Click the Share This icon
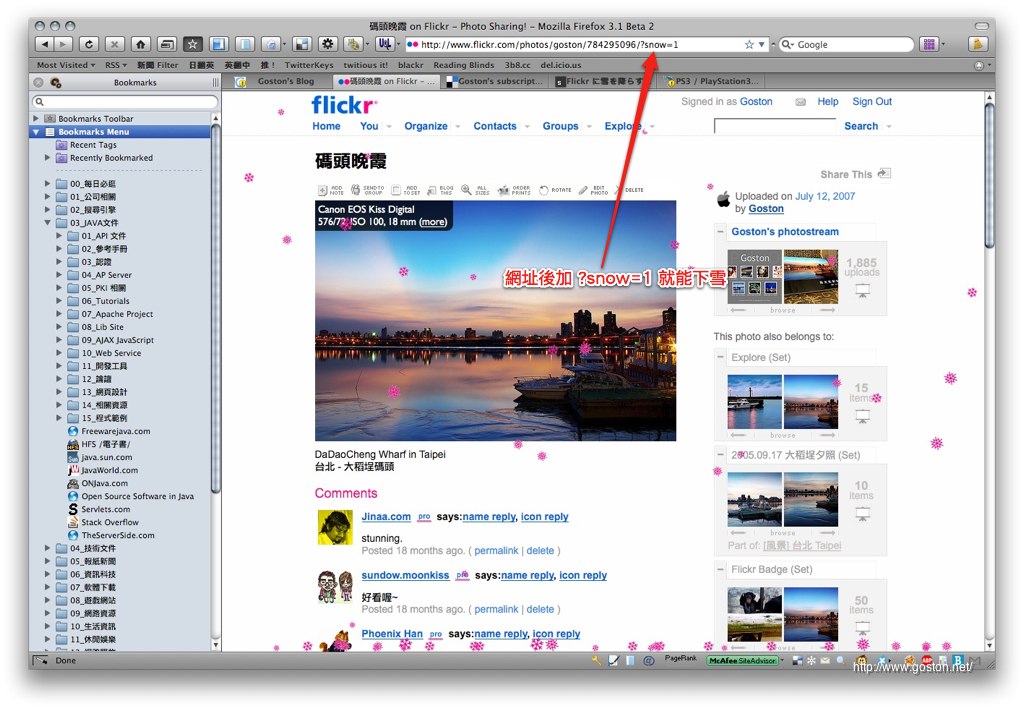 [x=884, y=174]
